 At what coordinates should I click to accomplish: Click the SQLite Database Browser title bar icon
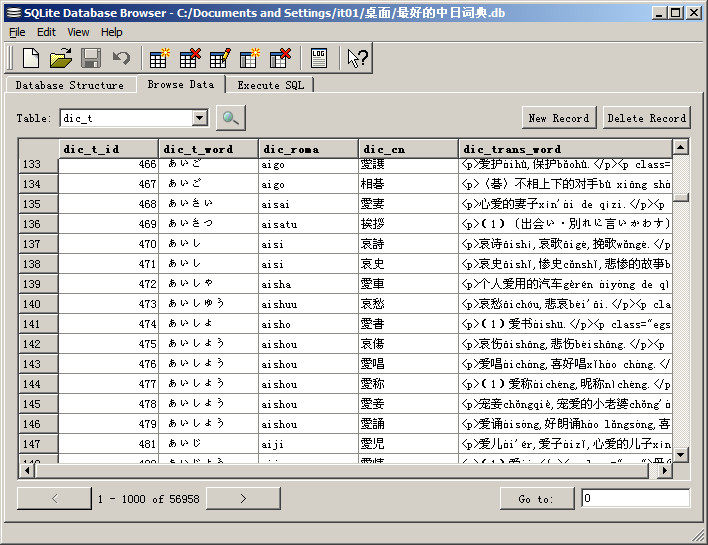coord(14,13)
